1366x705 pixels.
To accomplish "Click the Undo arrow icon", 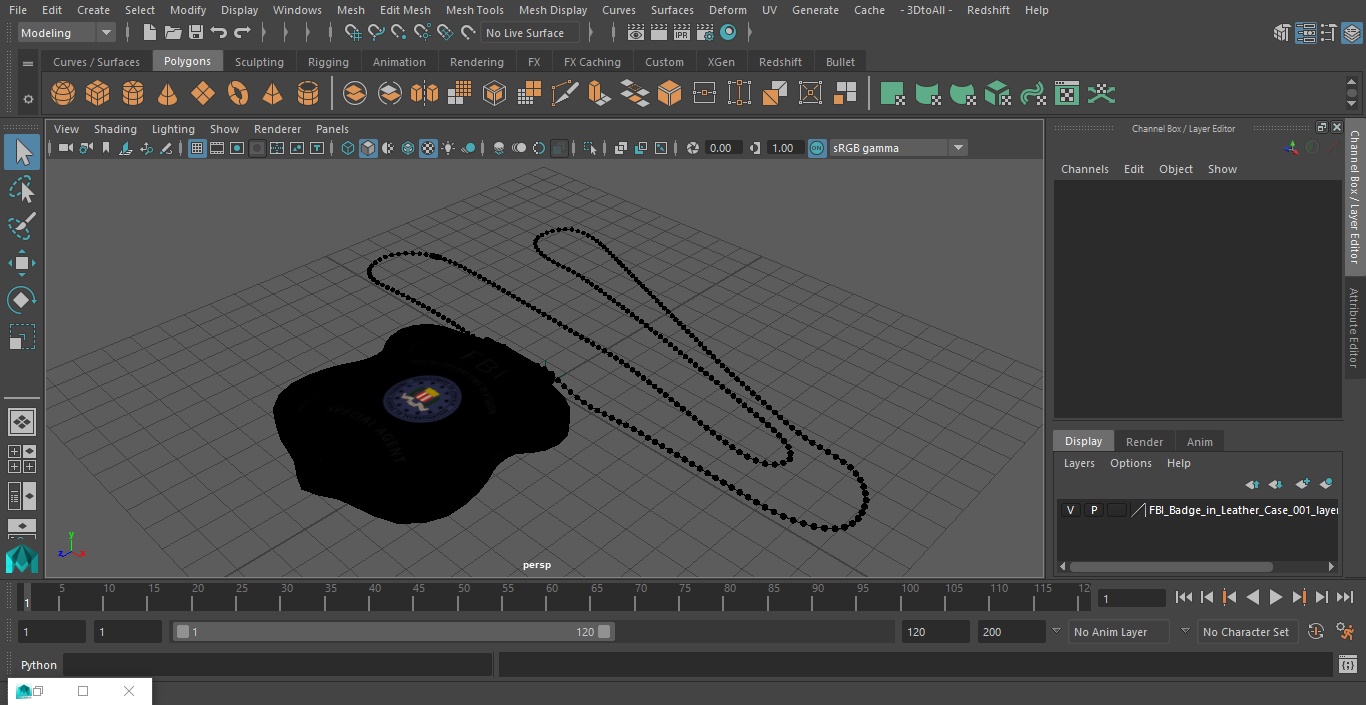I will pyautogui.click(x=218, y=33).
